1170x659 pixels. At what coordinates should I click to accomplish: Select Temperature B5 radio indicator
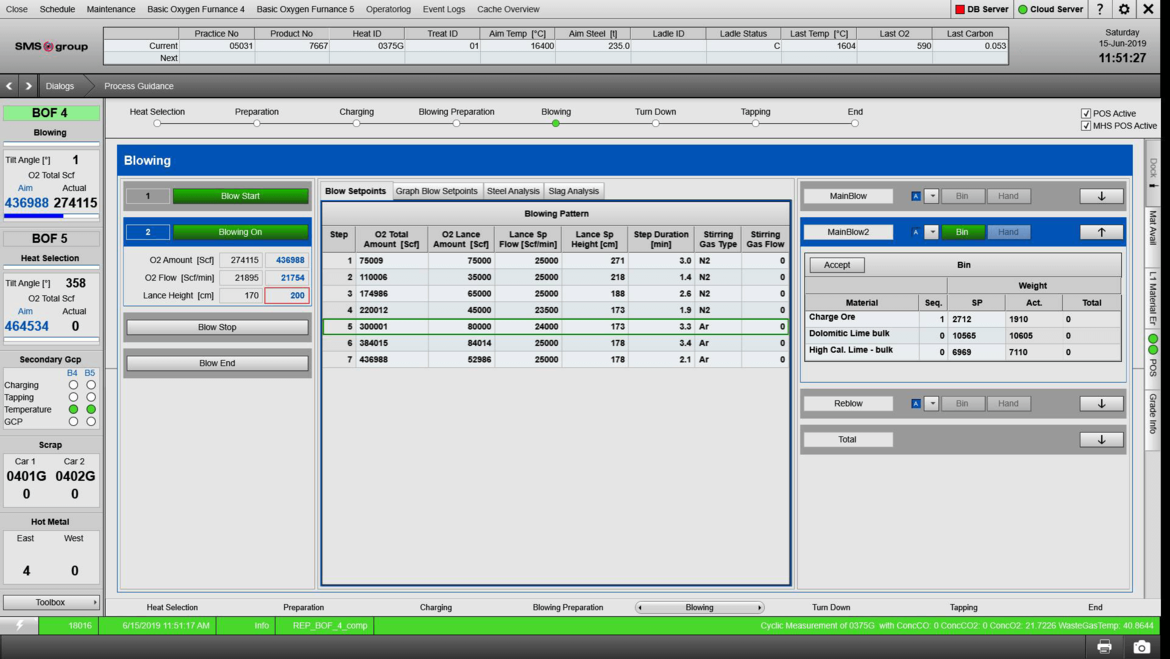[91, 409]
